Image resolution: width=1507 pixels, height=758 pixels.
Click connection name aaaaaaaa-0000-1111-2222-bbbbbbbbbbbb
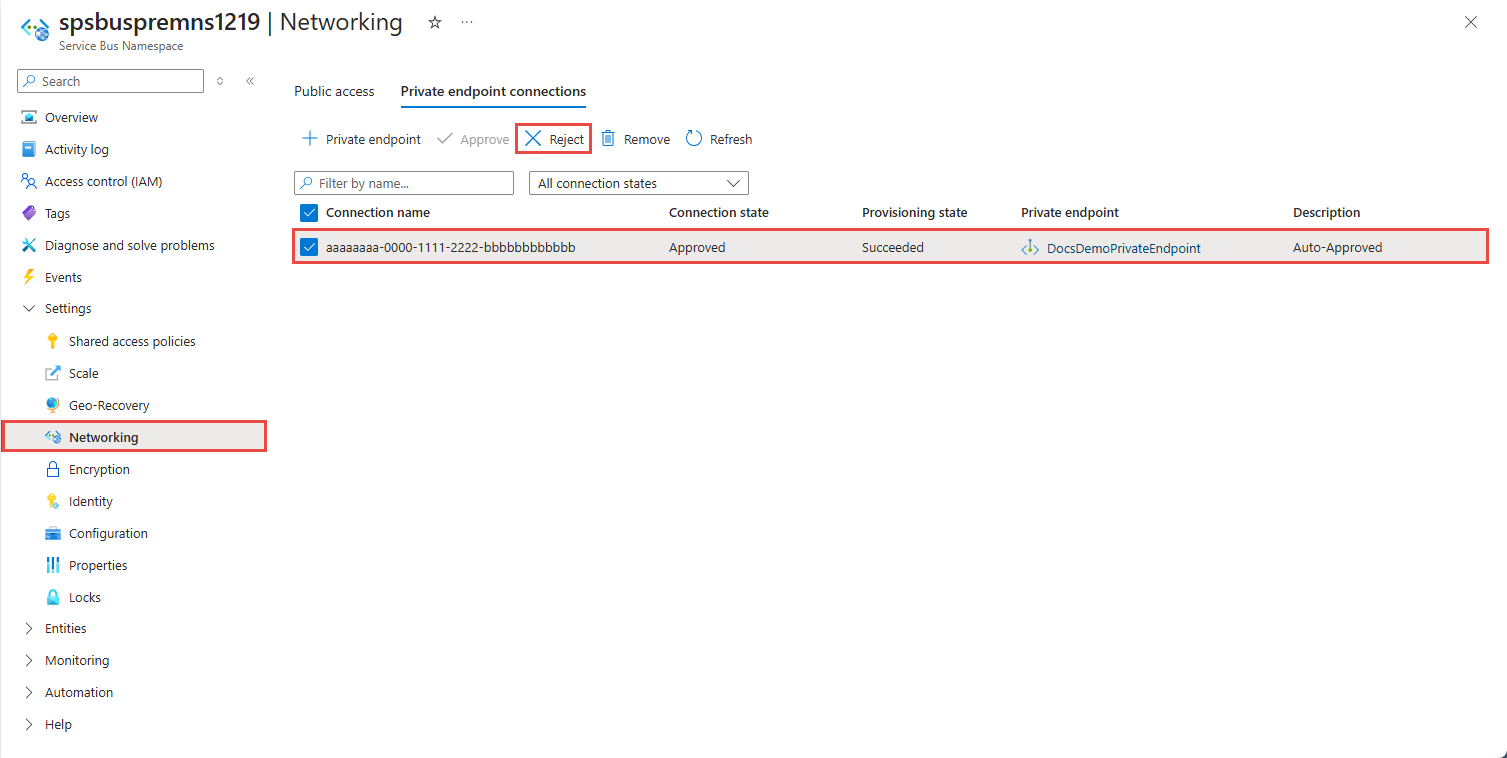451,247
